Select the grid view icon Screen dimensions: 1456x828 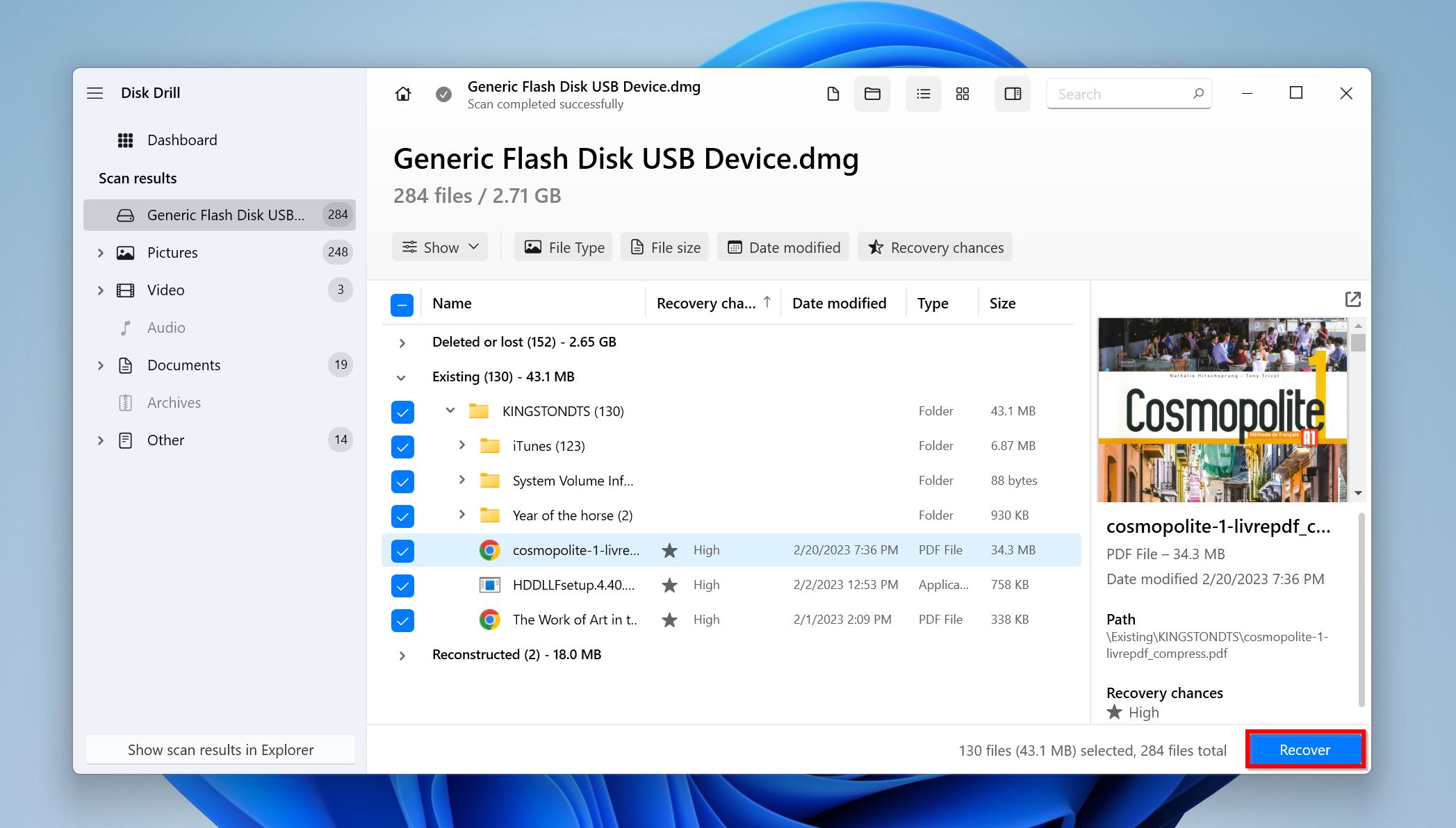click(x=963, y=94)
